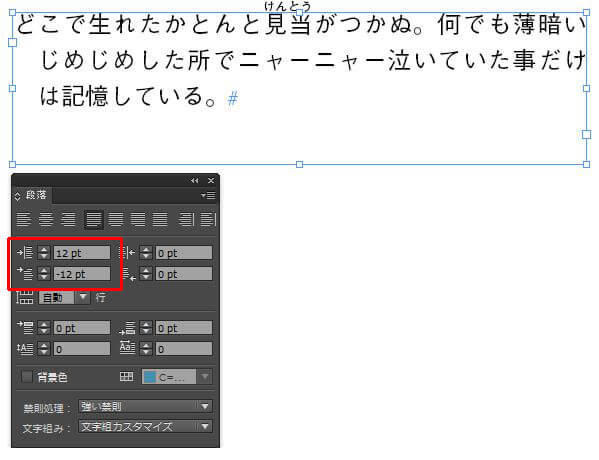Click the first line indent -12 pt field
Screen dimensions: 599x460
pos(82,274)
